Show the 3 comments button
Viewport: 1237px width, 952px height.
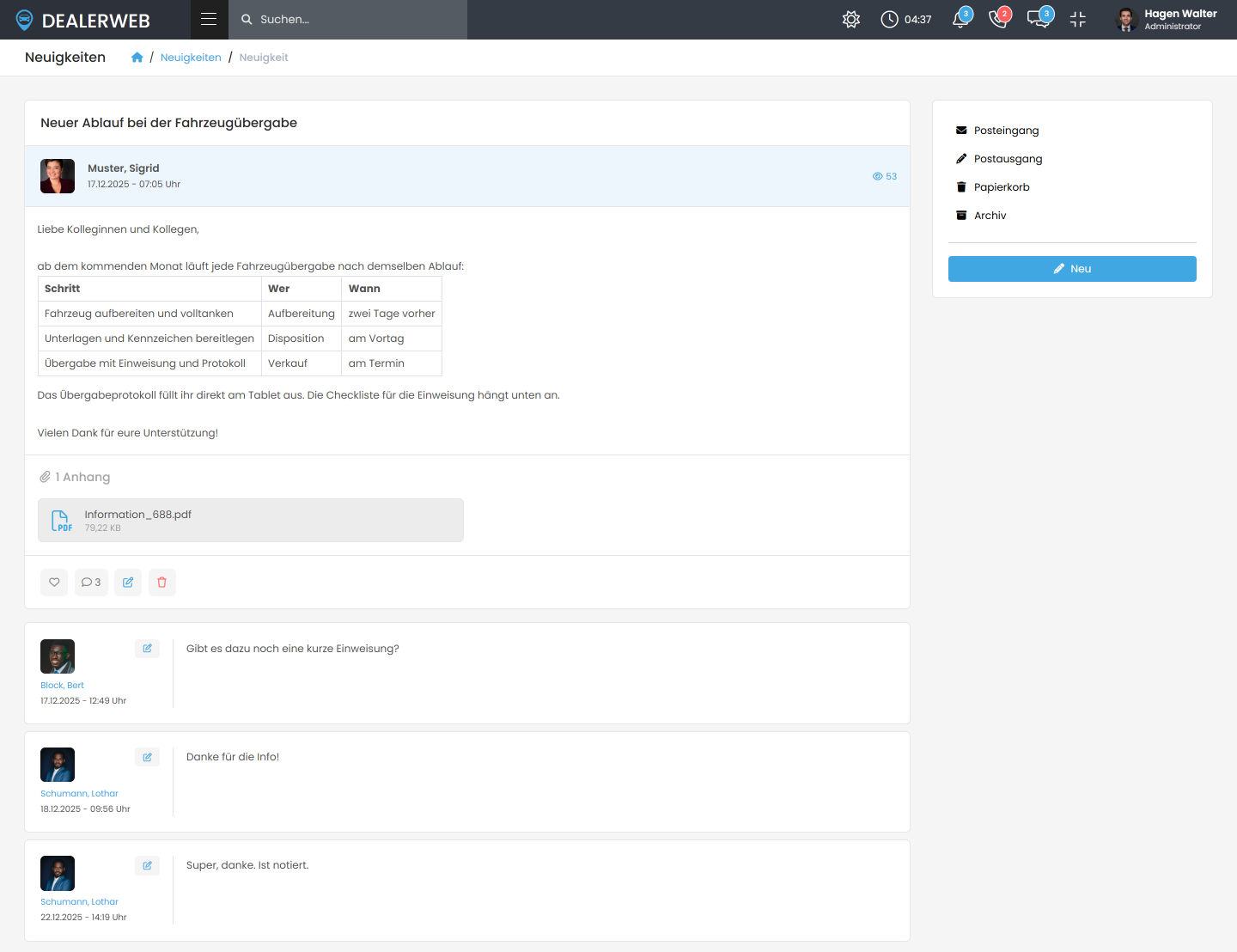[x=91, y=583]
